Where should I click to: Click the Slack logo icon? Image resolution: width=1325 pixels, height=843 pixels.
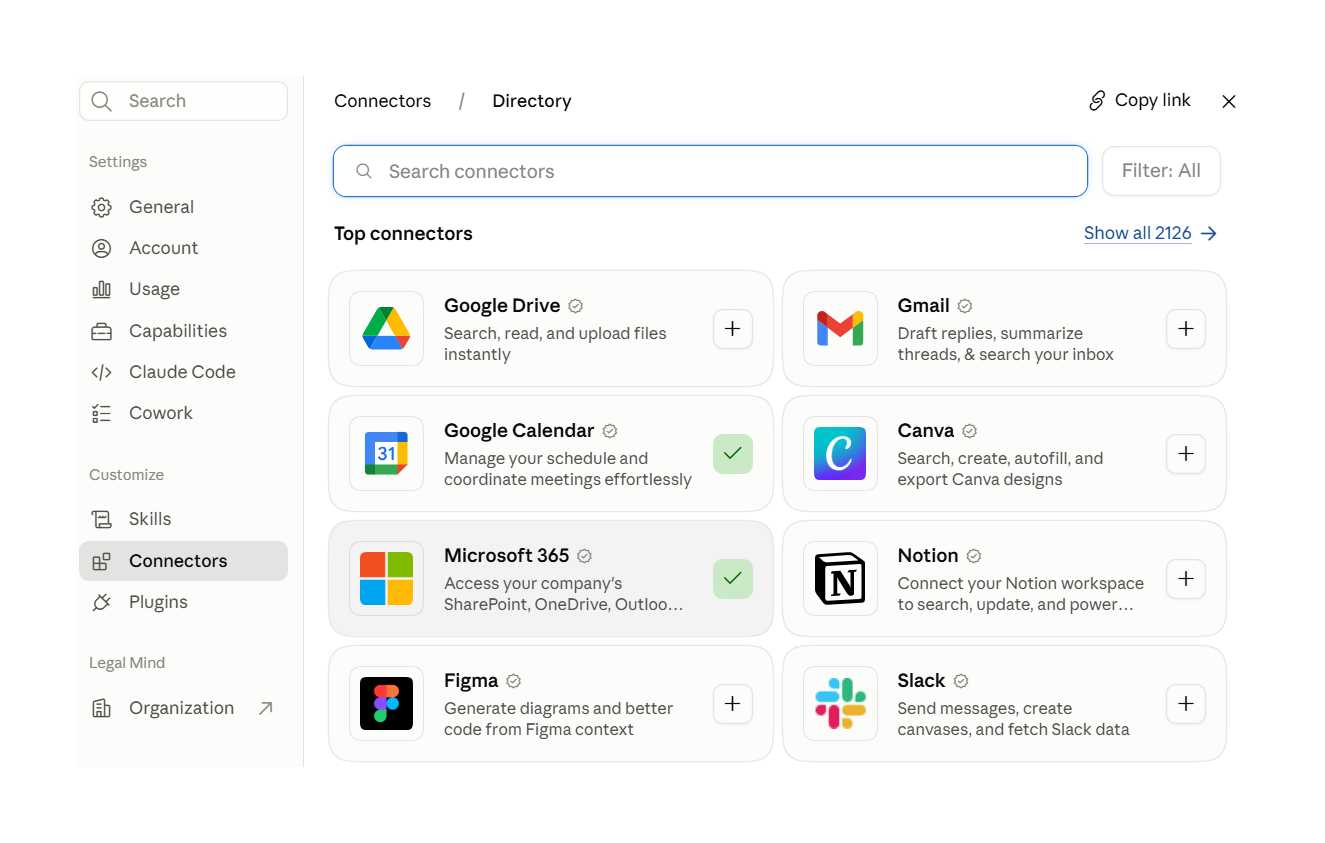[x=840, y=704]
